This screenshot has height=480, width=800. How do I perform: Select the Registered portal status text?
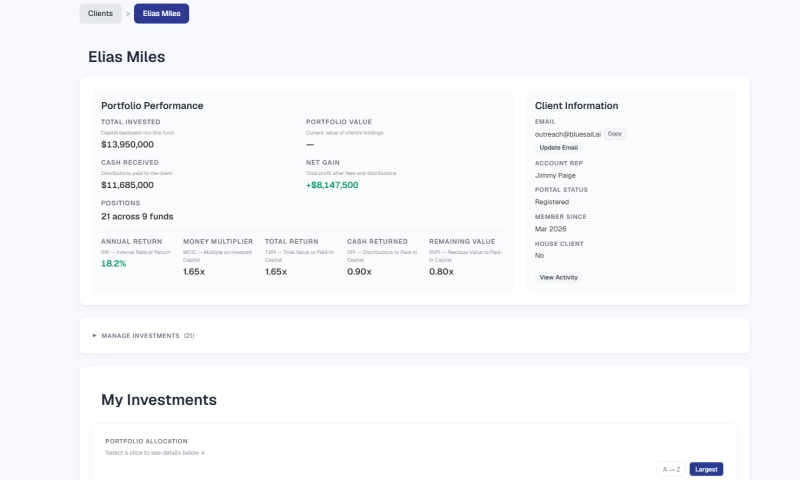(552, 202)
